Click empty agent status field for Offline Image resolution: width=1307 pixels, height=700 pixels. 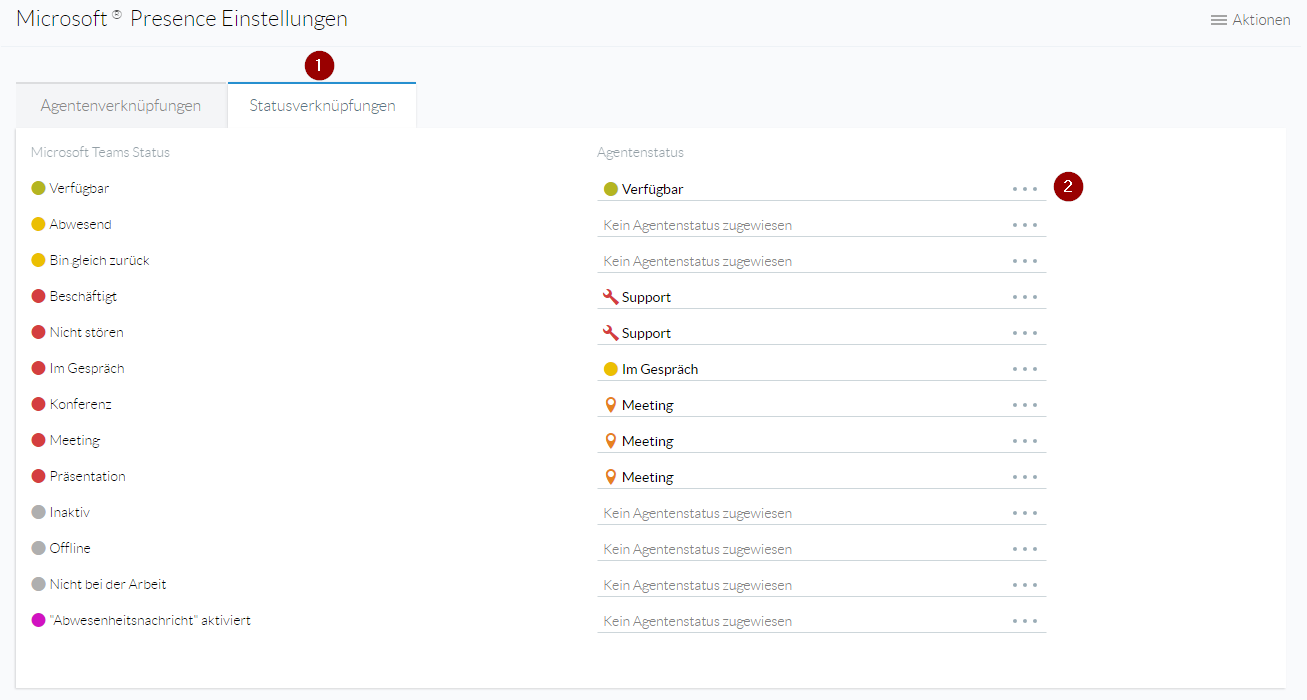[x=822, y=549]
